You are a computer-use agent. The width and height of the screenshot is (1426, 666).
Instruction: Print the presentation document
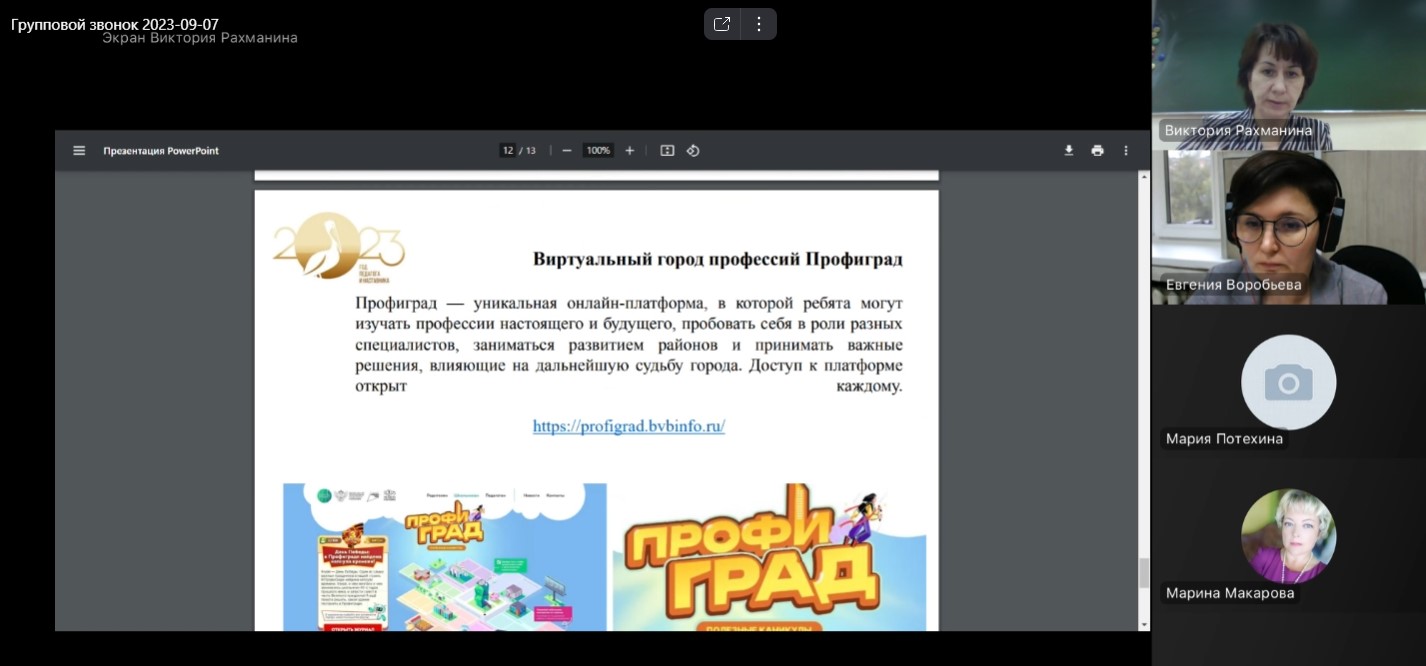[x=1097, y=151]
